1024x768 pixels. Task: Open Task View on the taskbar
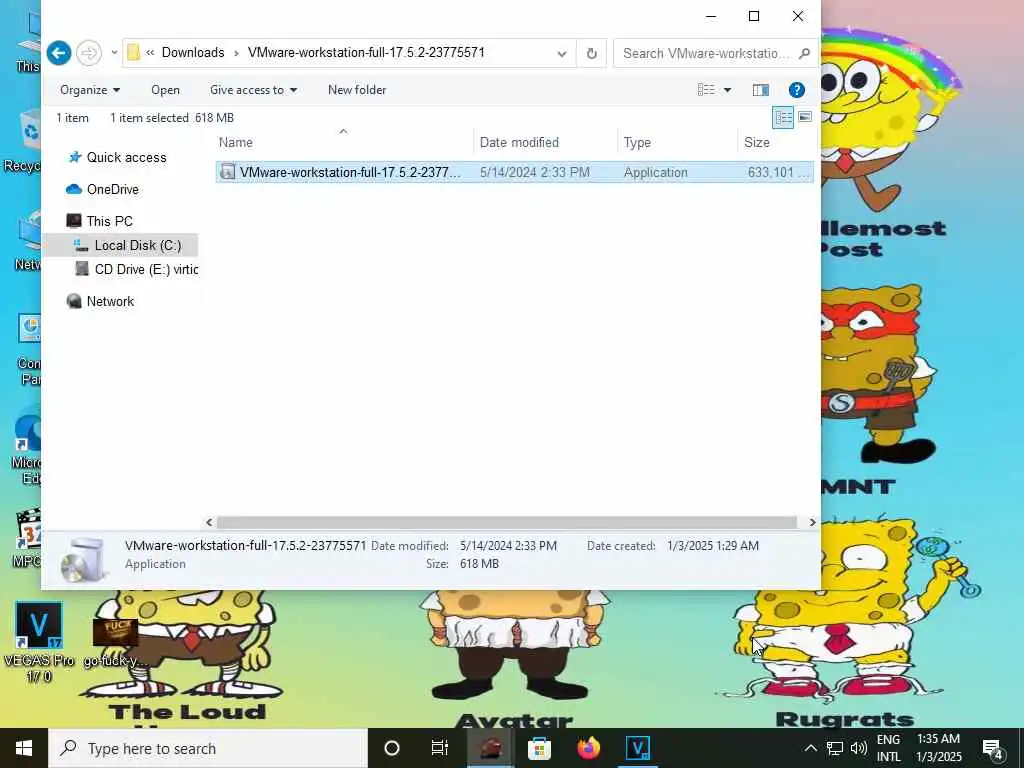pos(440,748)
